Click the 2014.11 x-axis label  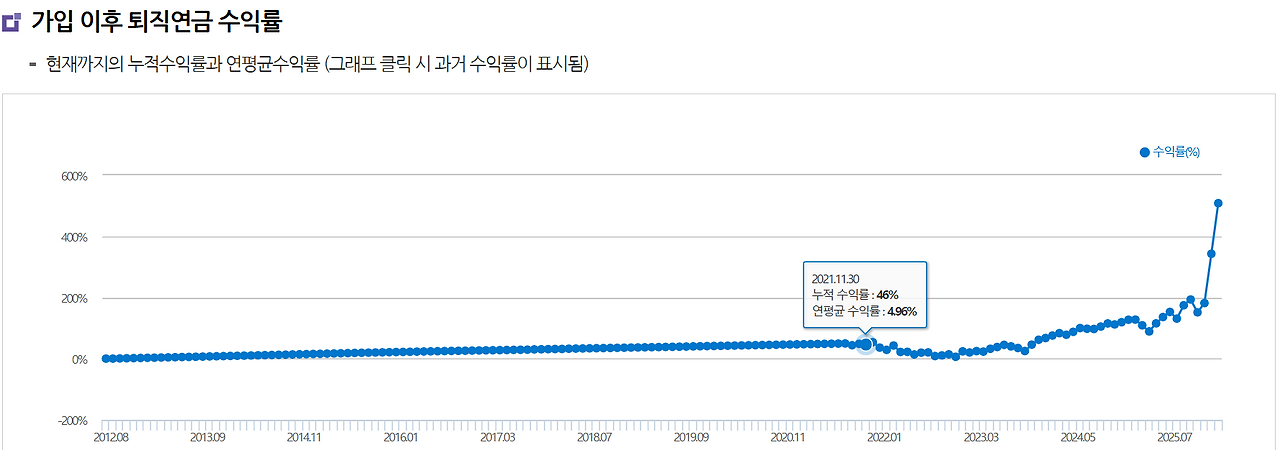(x=305, y=437)
